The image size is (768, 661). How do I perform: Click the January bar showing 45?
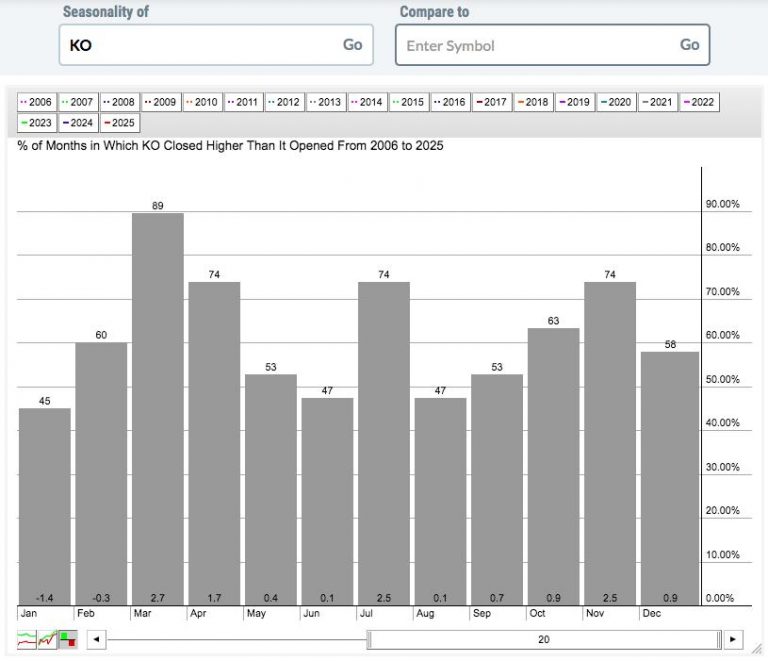[x=45, y=507]
